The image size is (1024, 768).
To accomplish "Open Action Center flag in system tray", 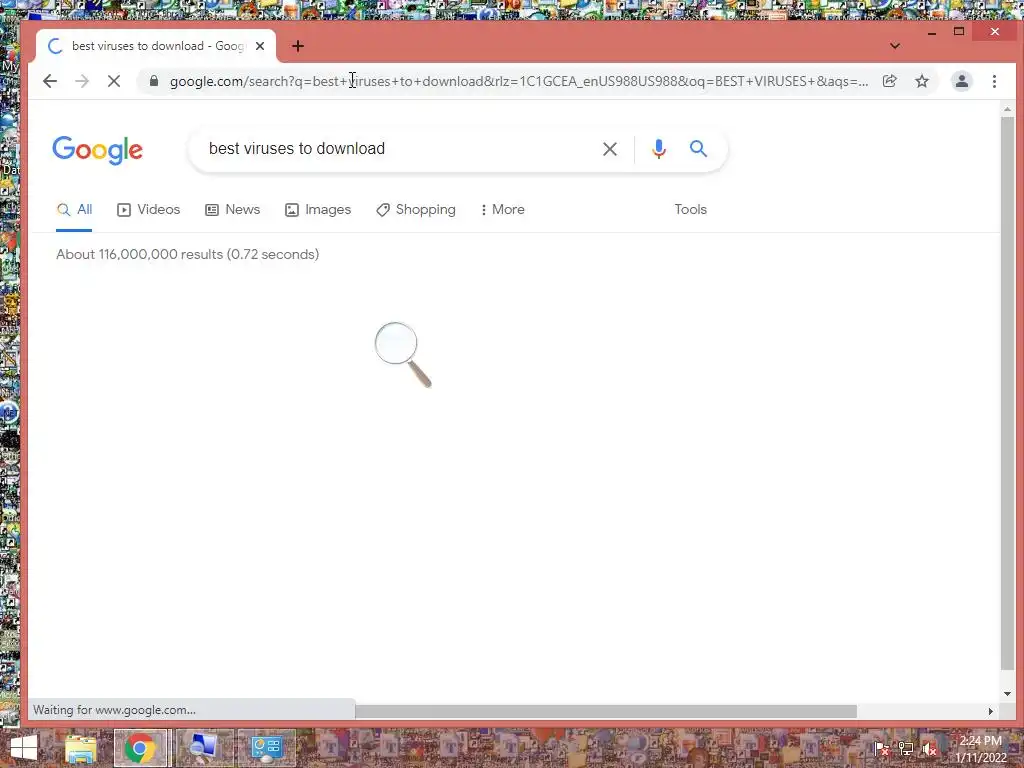I will coord(882,748).
